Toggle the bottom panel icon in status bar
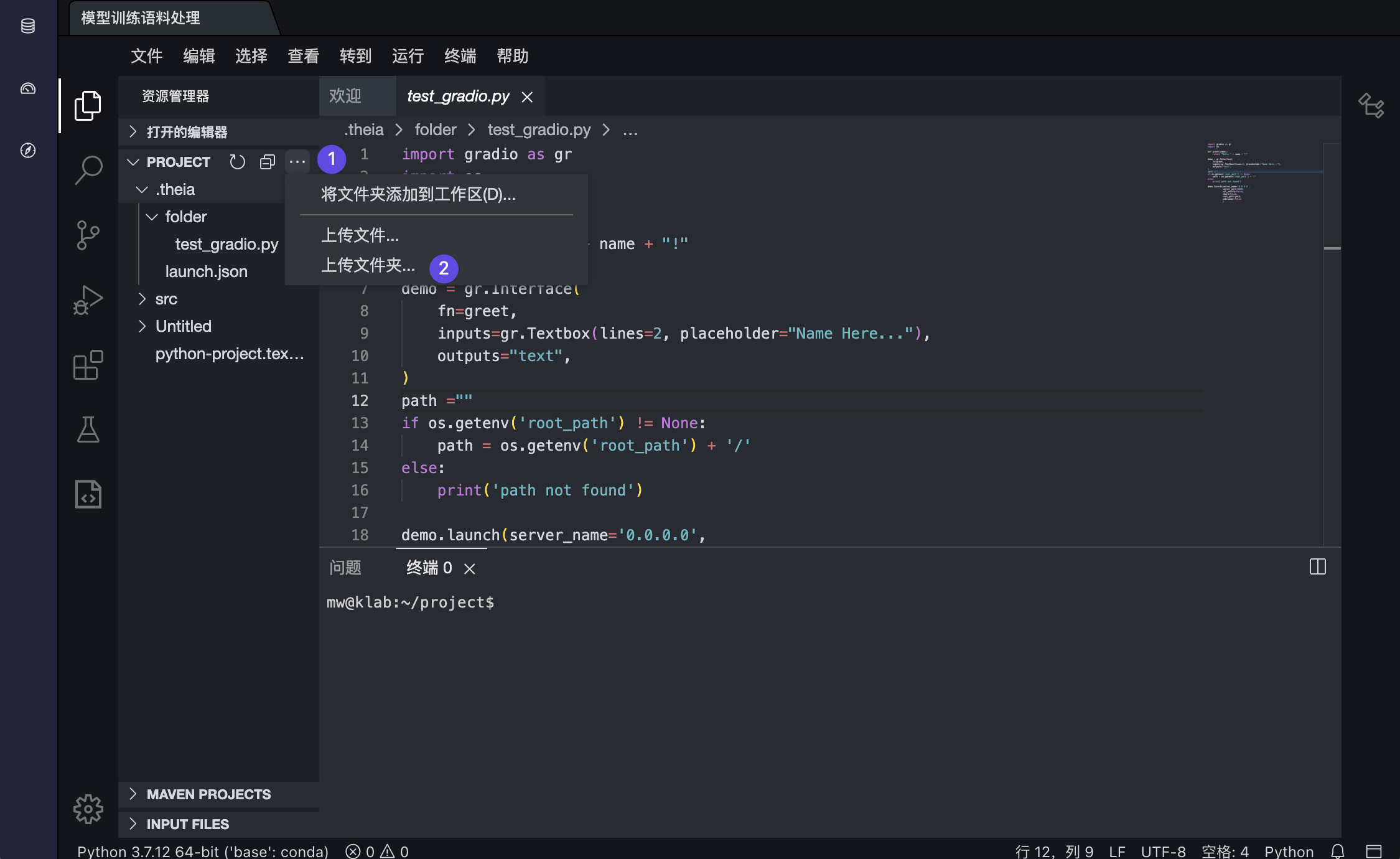Image resolution: width=1400 pixels, height=859 pixels. (1373, 851)
